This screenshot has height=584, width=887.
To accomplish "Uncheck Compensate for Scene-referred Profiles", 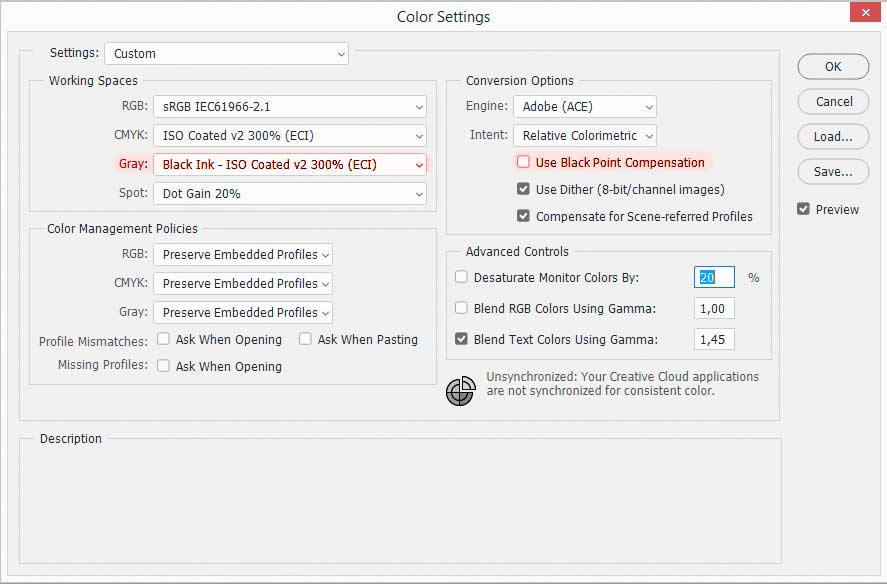I will (x=523, y=216).
